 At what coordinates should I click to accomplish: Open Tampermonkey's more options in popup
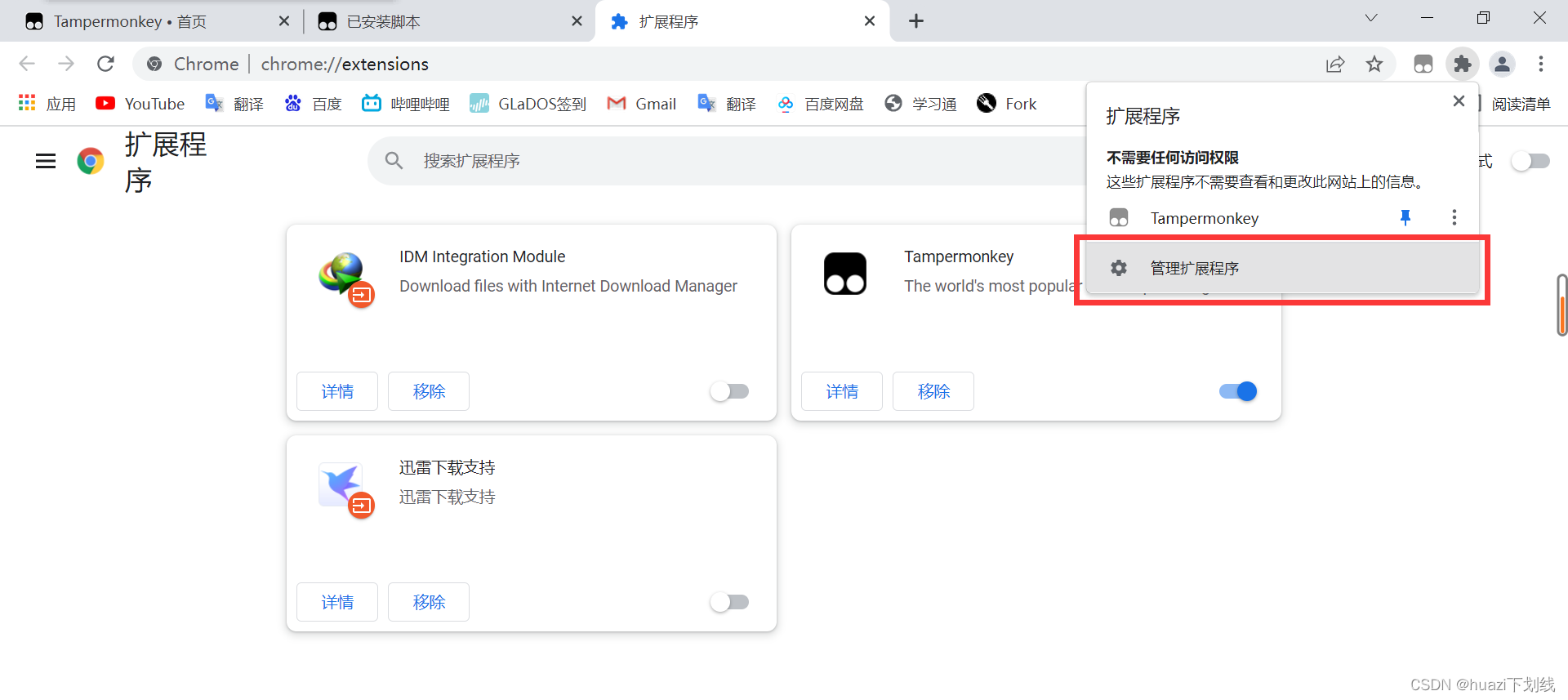[x=1454, y=217]
